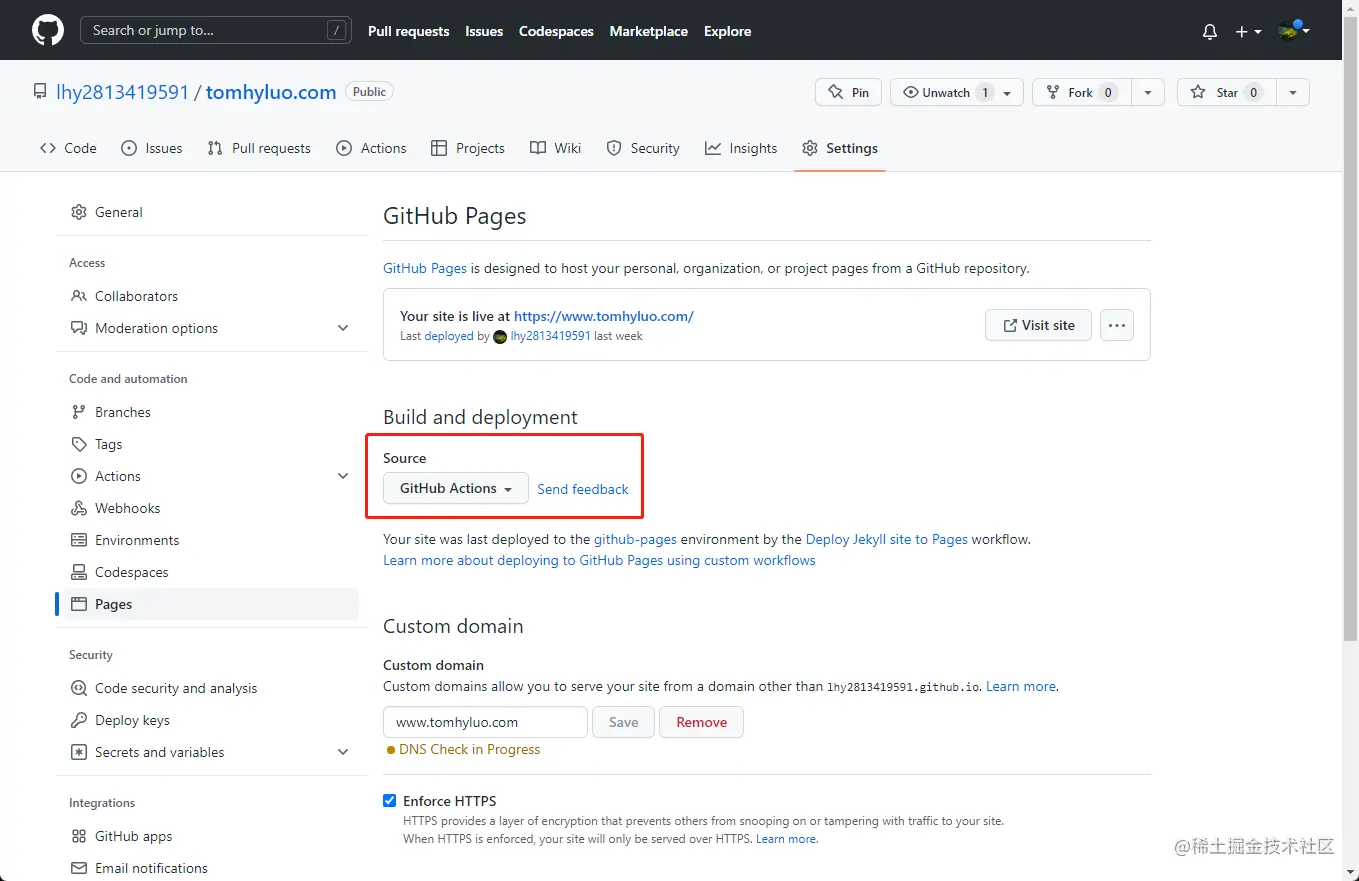Pin the repository with Pin button
The width and height of the screenshot is (1359, 881).
[x=848, y=92]
